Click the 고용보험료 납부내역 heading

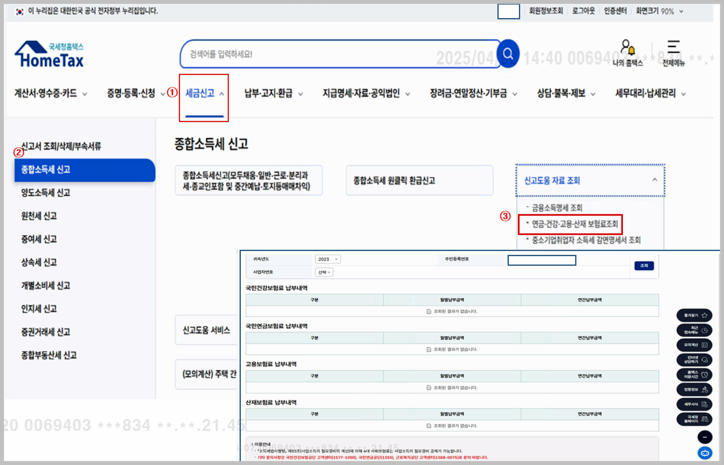coord(271,364)
